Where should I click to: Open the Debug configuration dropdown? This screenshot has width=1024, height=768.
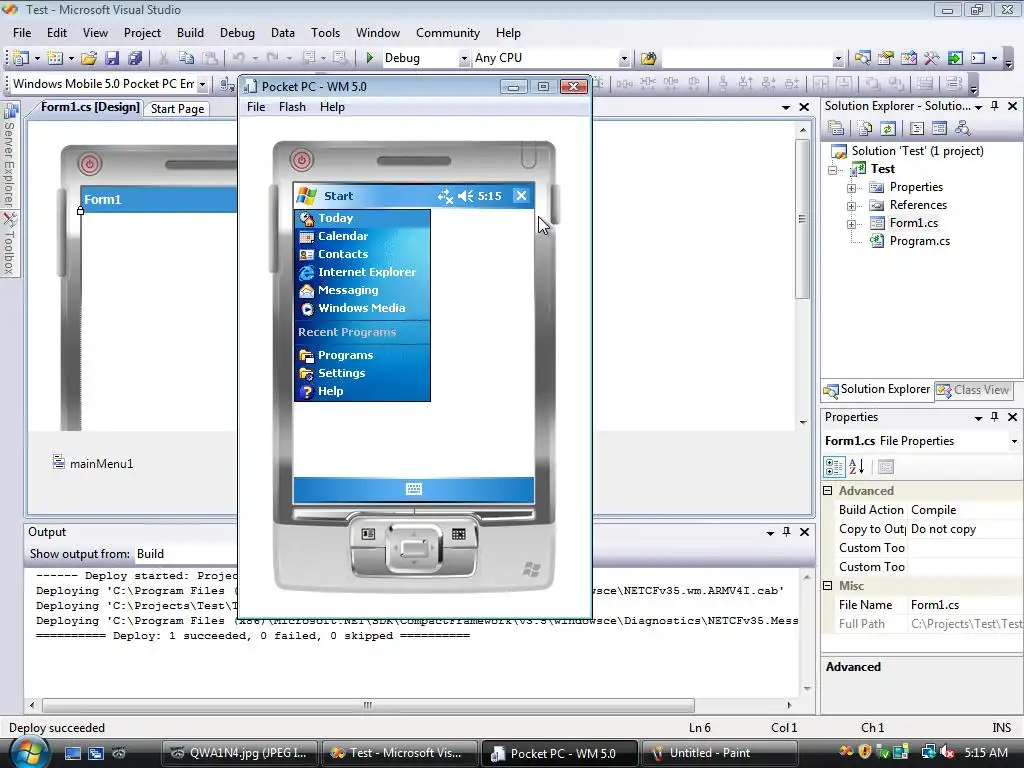point(464,58)
